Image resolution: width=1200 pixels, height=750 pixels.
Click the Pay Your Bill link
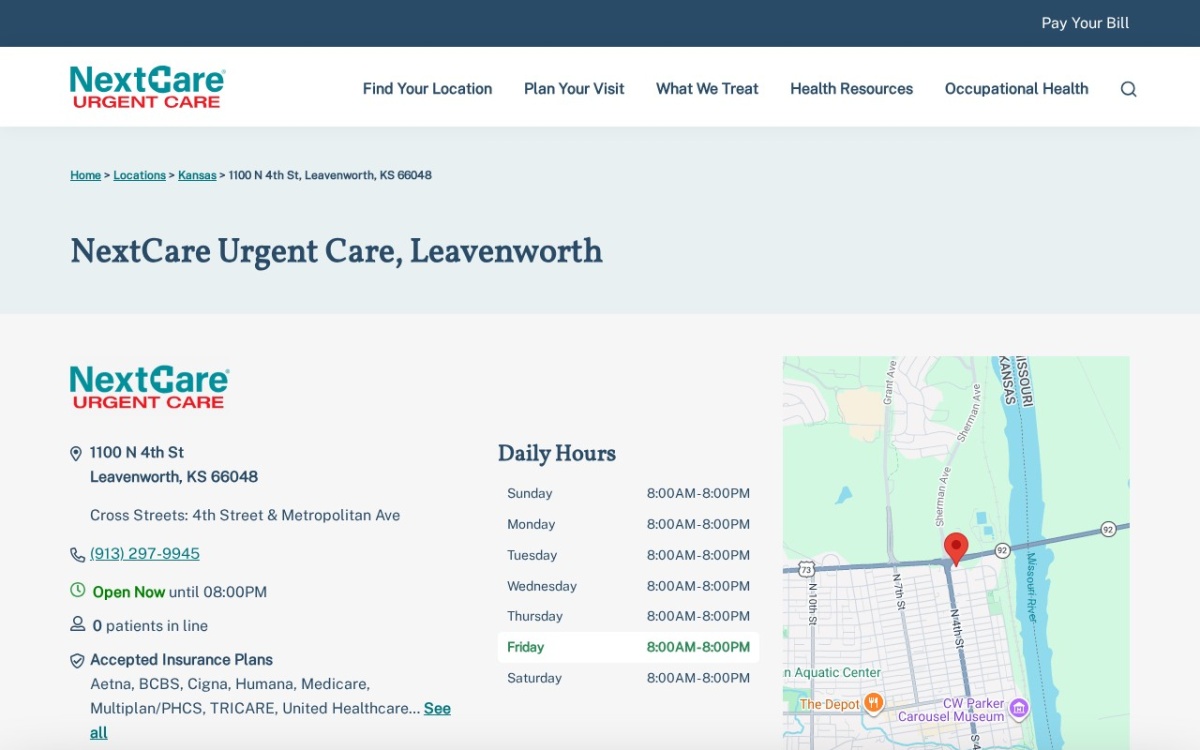coord(1085,23)
